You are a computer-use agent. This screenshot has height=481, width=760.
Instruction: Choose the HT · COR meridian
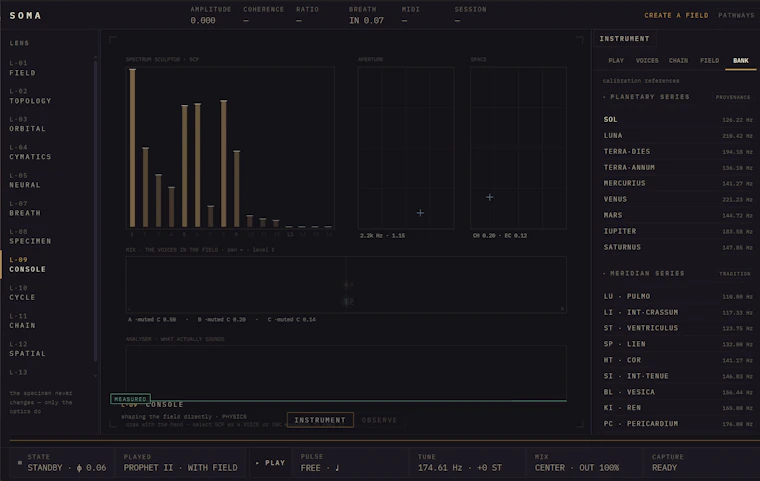[x=678, y=360]
